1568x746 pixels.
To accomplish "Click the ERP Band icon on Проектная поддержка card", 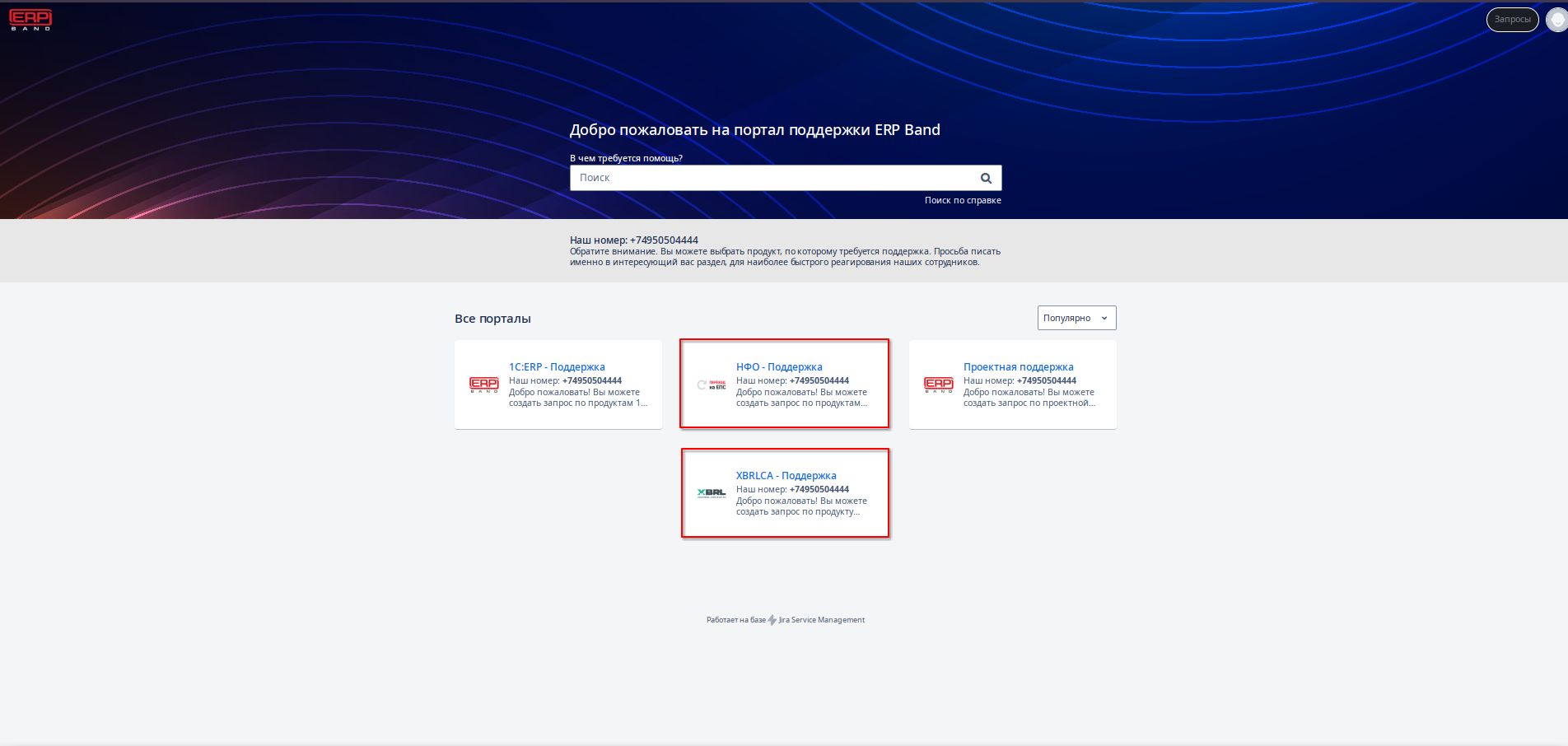I will pyautogui.click(x=939, y=385).
